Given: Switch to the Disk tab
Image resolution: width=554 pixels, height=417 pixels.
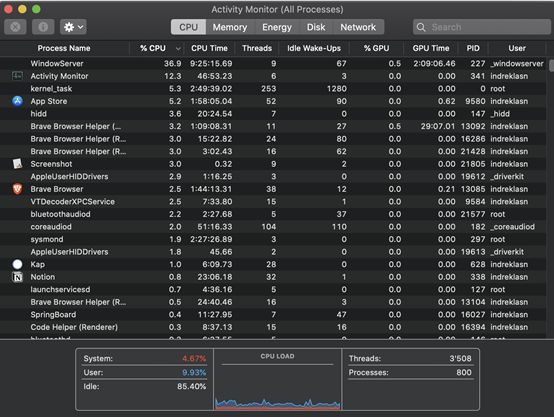Looking at the screenshot, I should [x=316, y=27].
